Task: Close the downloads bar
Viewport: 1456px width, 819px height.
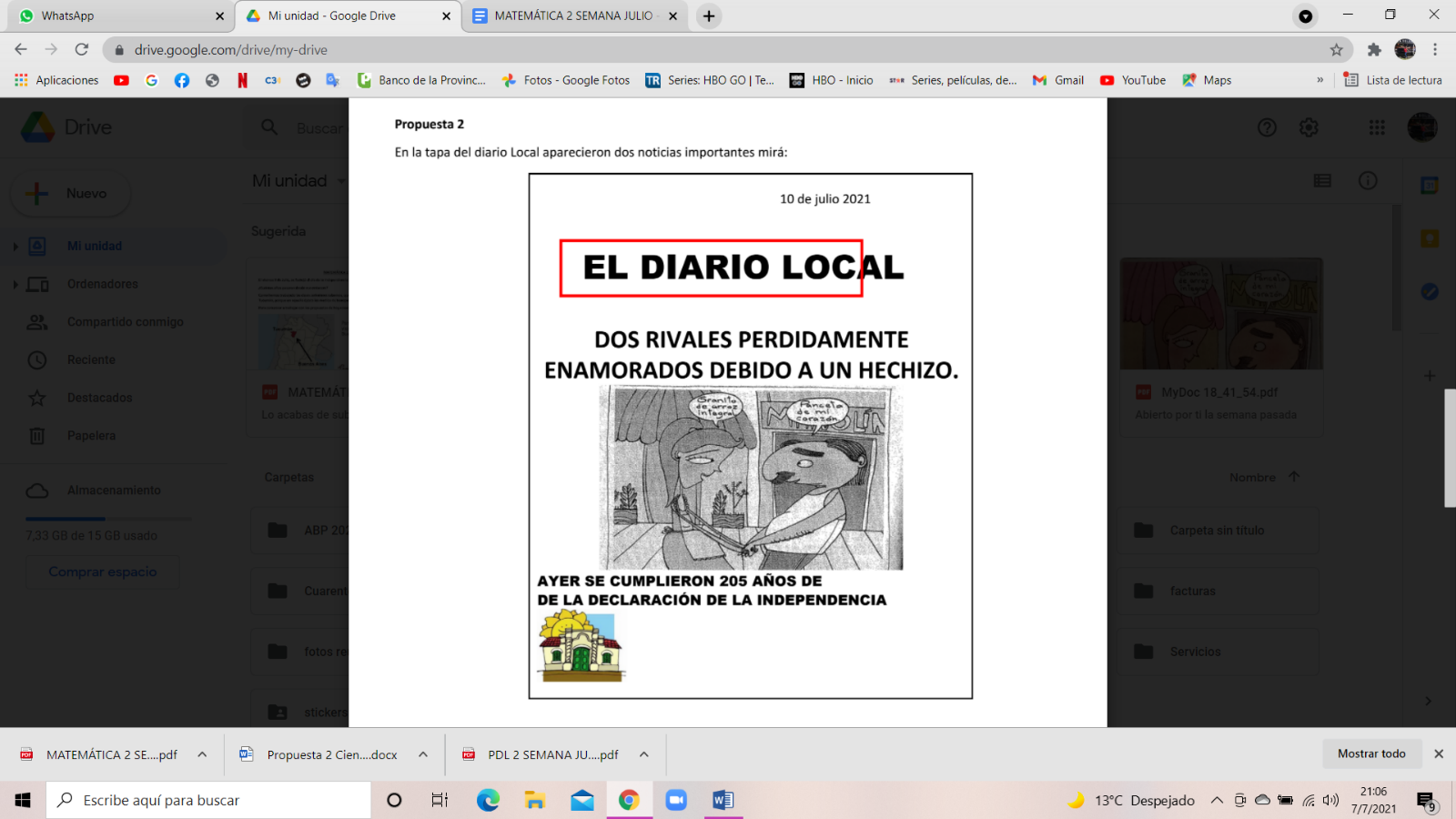Action: pos(1439,753)
